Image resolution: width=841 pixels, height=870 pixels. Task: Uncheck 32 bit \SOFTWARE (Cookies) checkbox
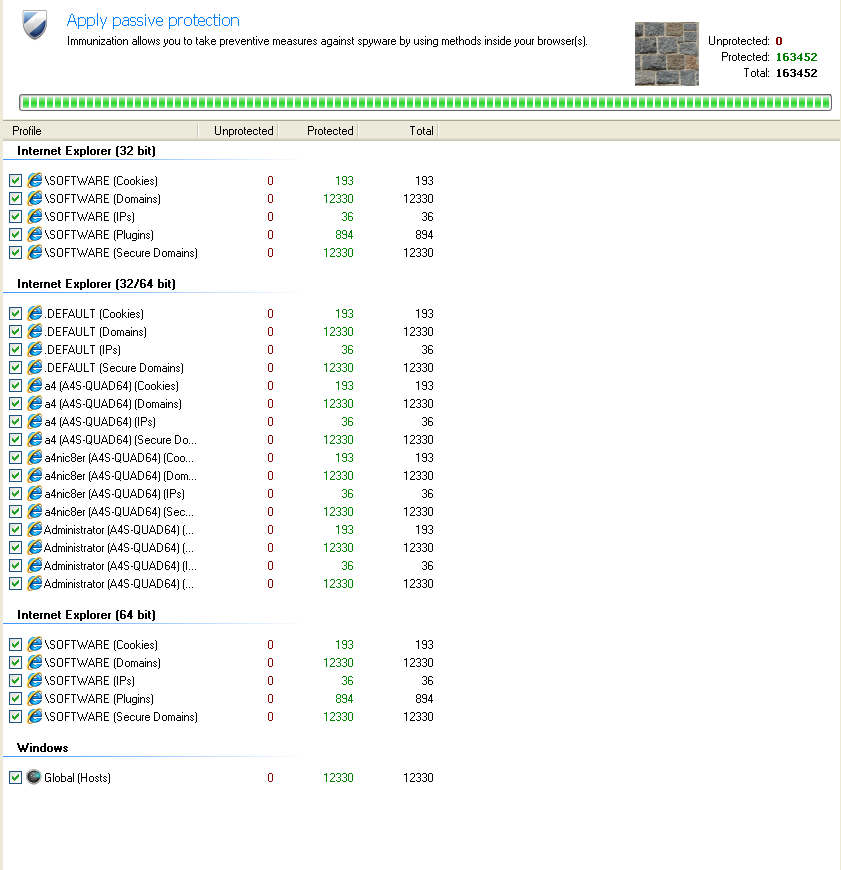click(x=16, y=181)
